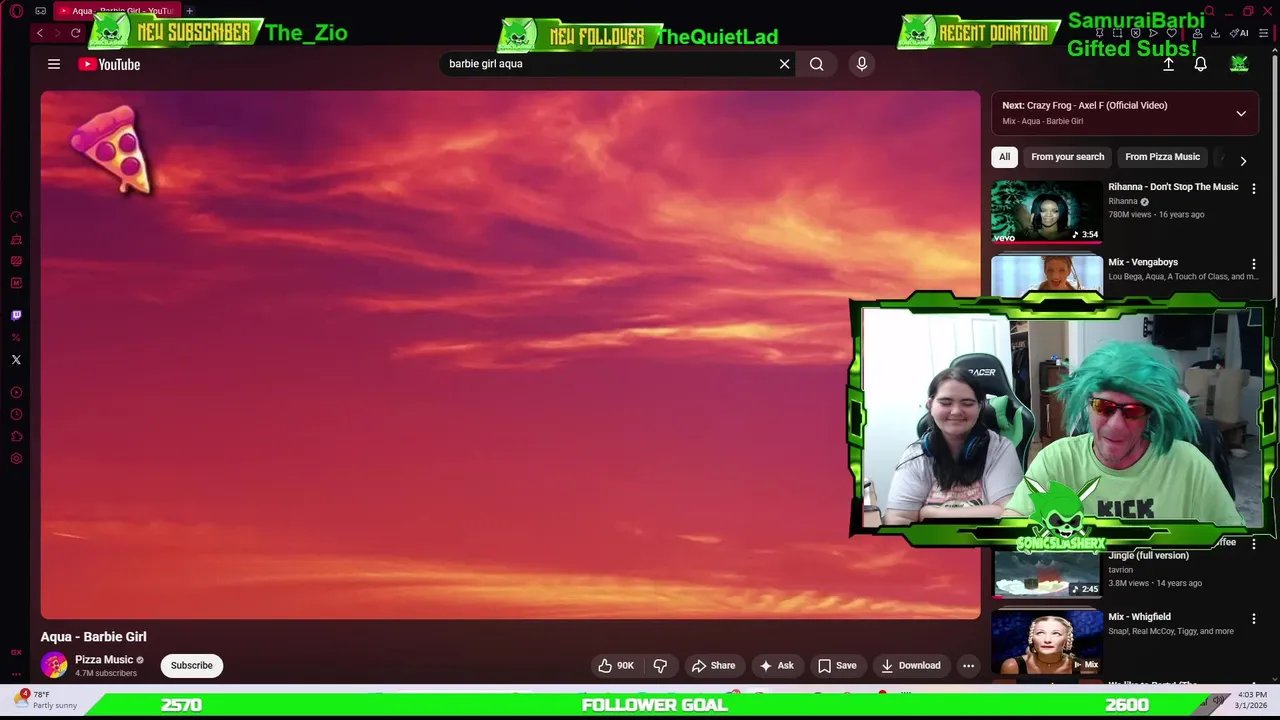Go to YouTube home via logo
This screenshot has height=720, width=1280.
point(109,64)
